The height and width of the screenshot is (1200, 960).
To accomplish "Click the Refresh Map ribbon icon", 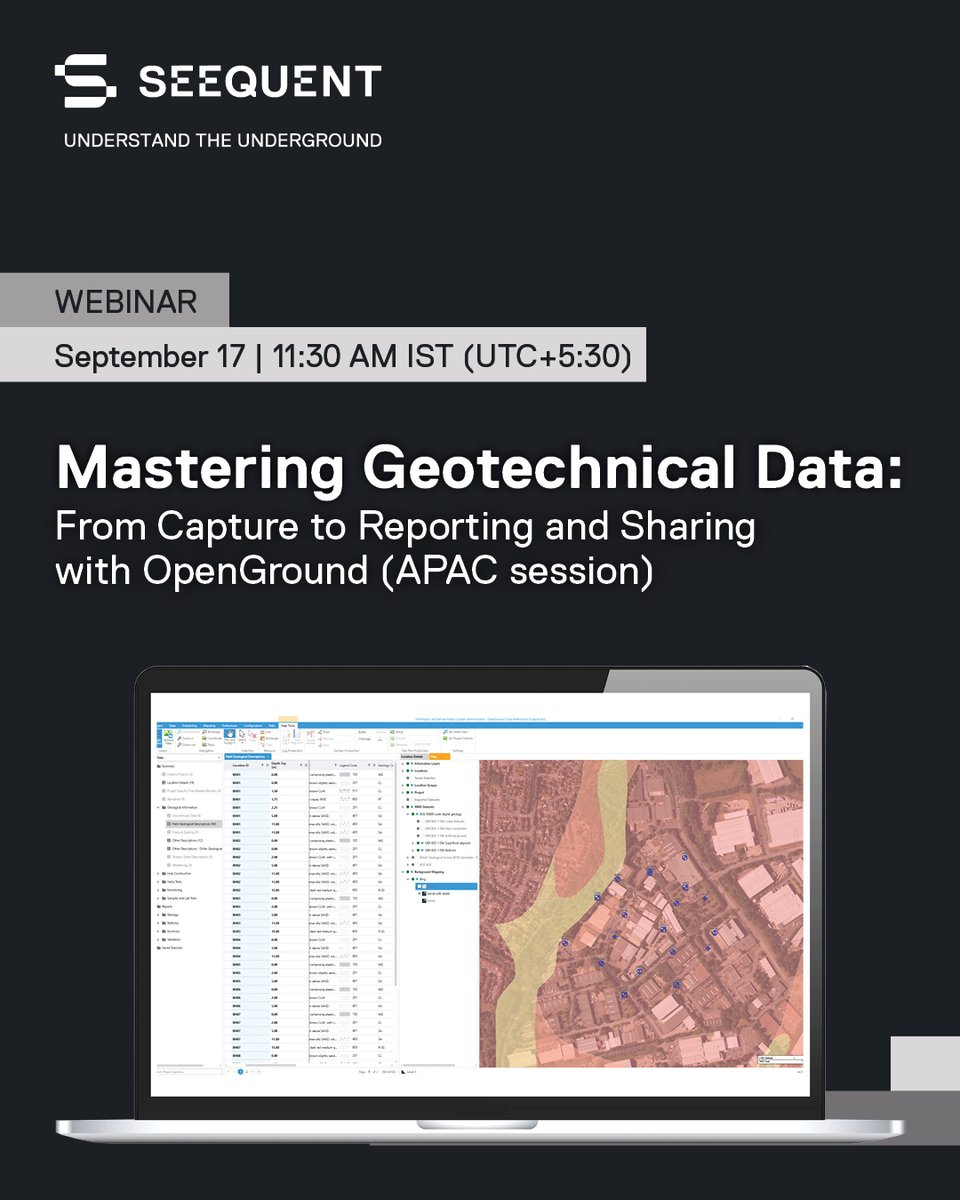I will click(x=168, y=737).
